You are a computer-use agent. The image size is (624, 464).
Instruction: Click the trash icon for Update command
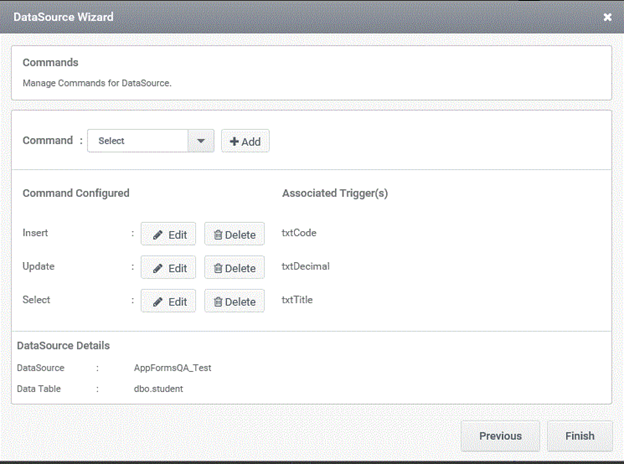[218, 269]
